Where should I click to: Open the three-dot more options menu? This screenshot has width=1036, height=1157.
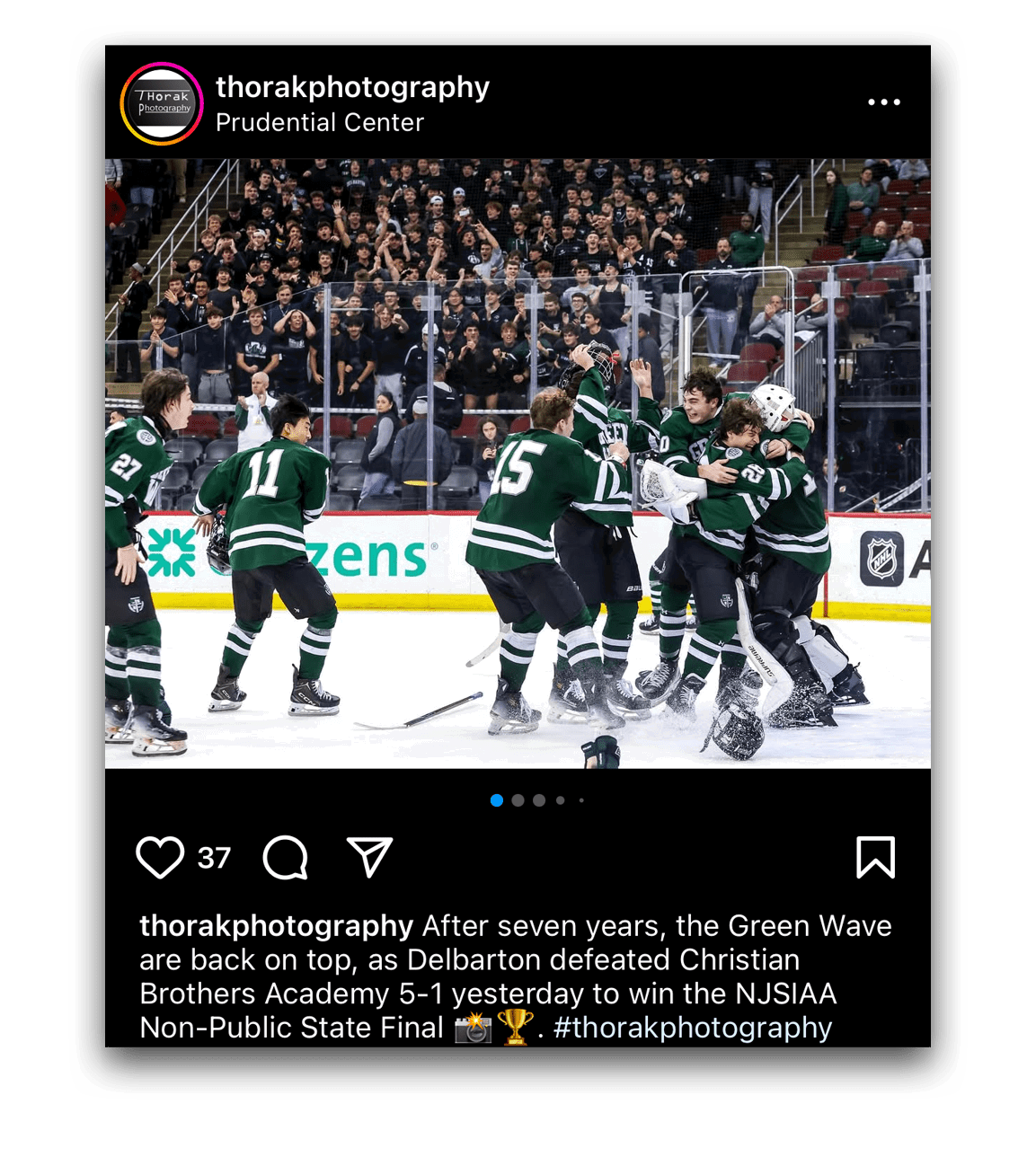(884, 102)
